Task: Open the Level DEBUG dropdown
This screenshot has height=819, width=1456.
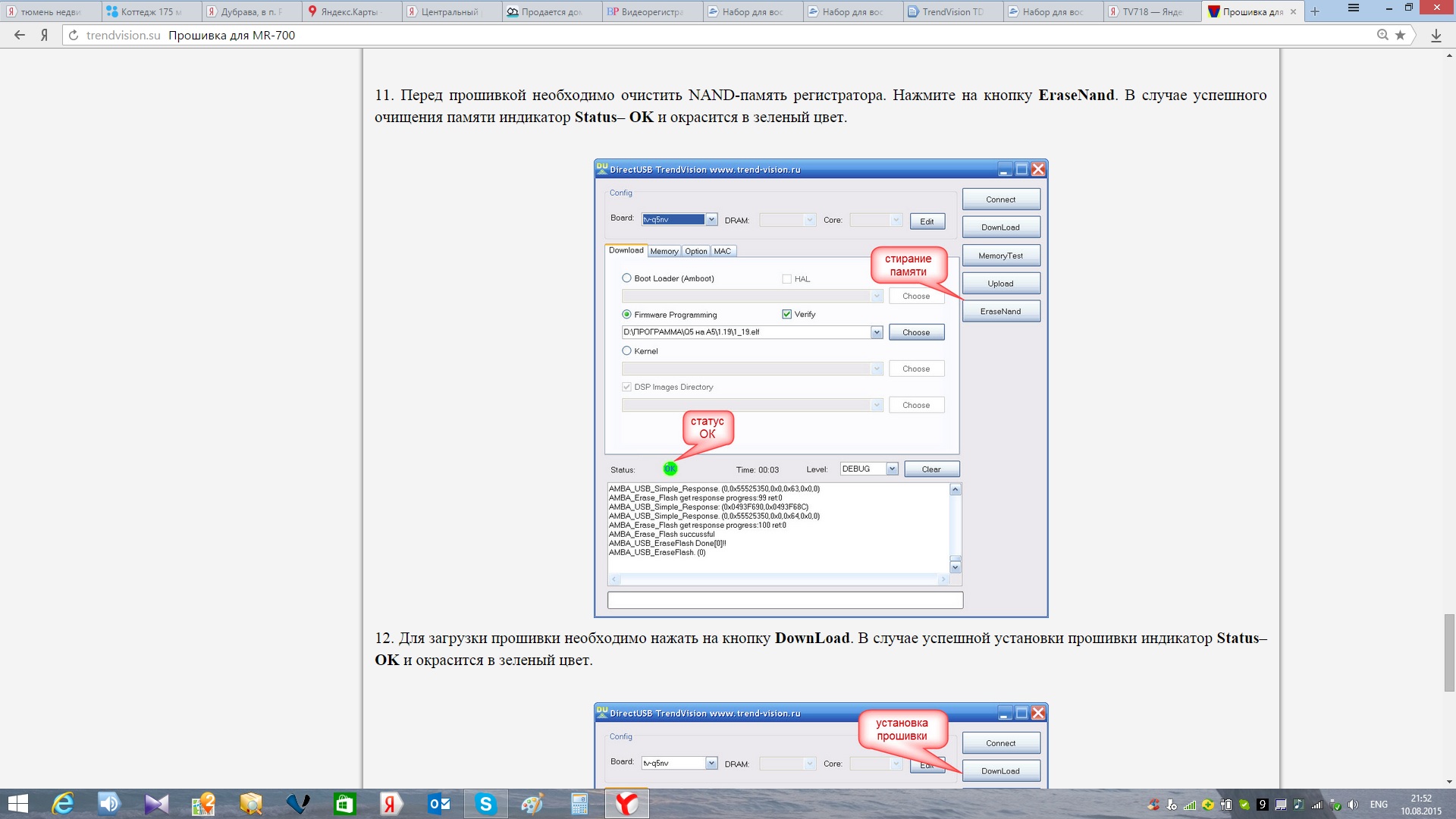Action: tap(892, 469)
